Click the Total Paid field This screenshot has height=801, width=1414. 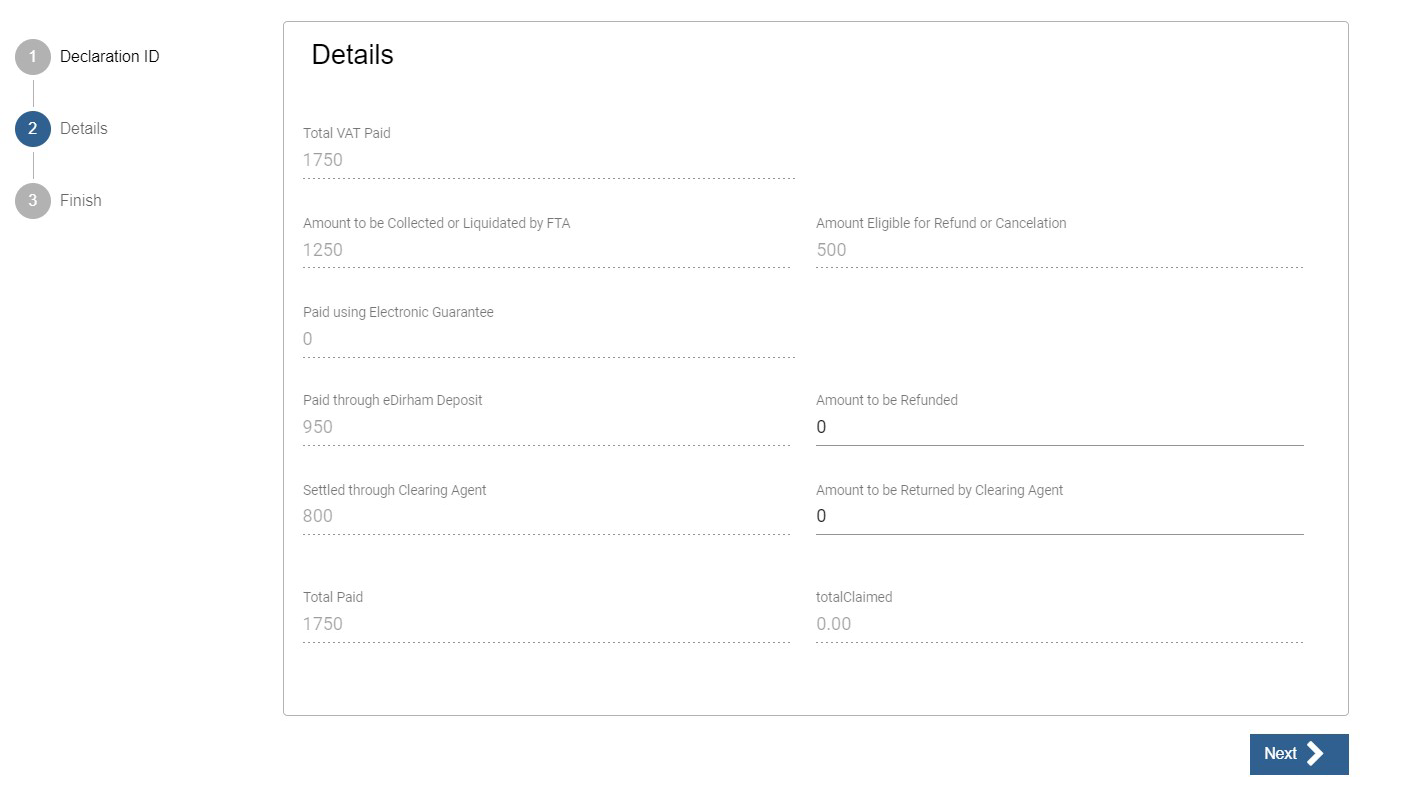(x=546, y=624)
